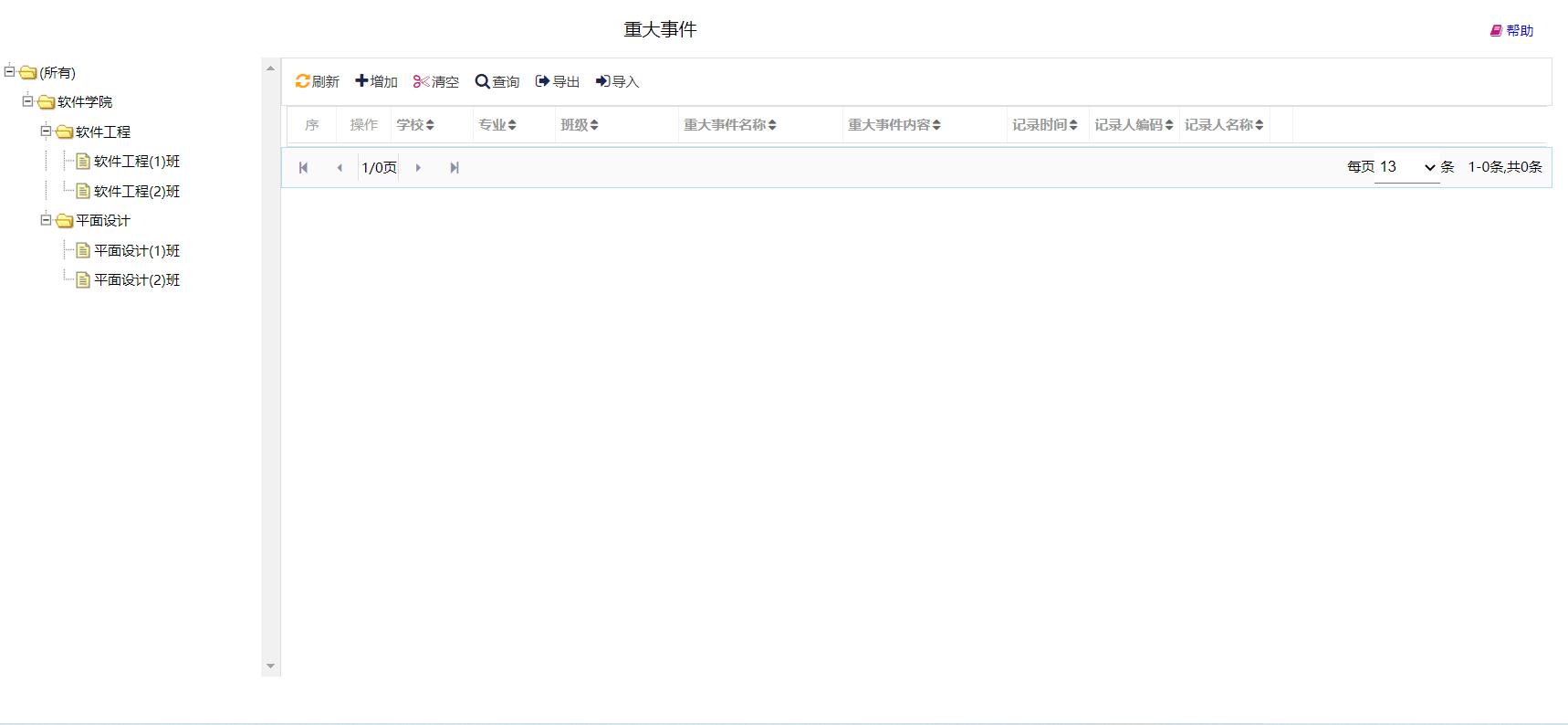This screenshot has height=725, width=1568.
Task: Select 软件工程(2)班 in the tree
Action: point(137,192)
